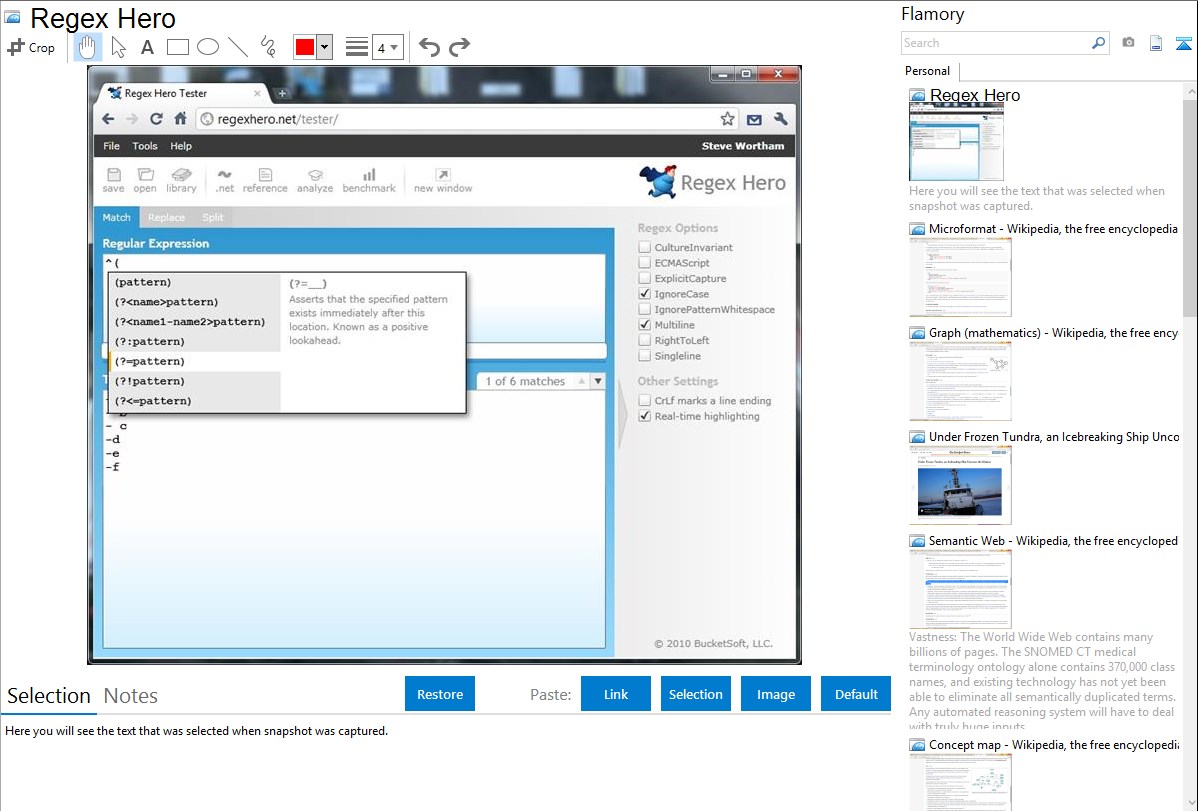
Task: Redo the last annotation
Action: click(459, 47)
